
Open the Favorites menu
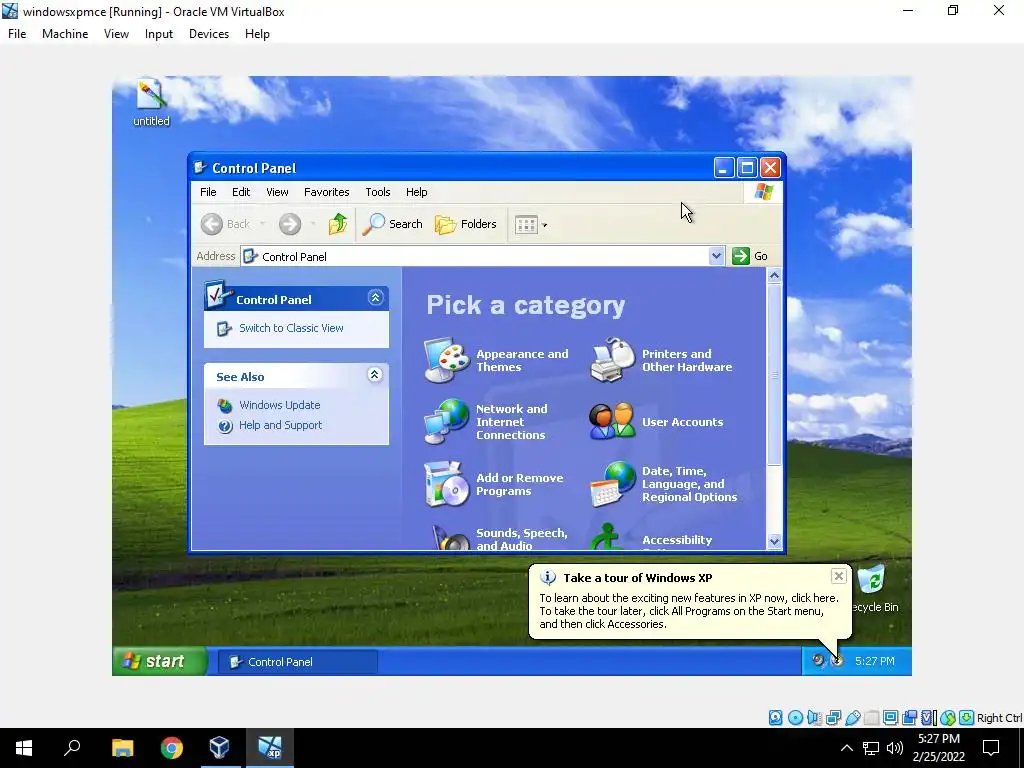tap(327, 192)
